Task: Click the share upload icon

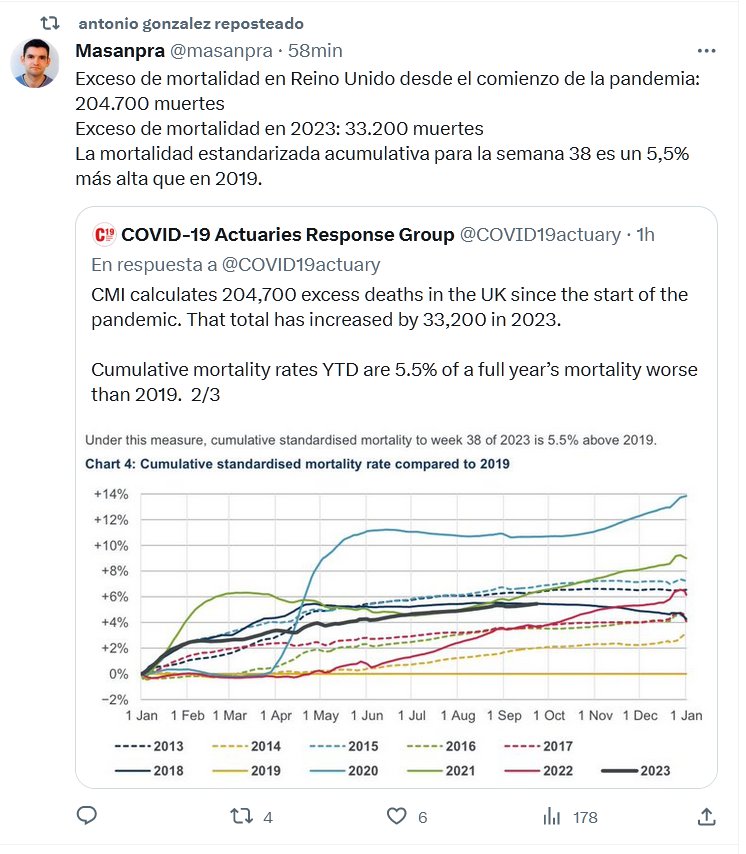Action: tap(706, 816)
